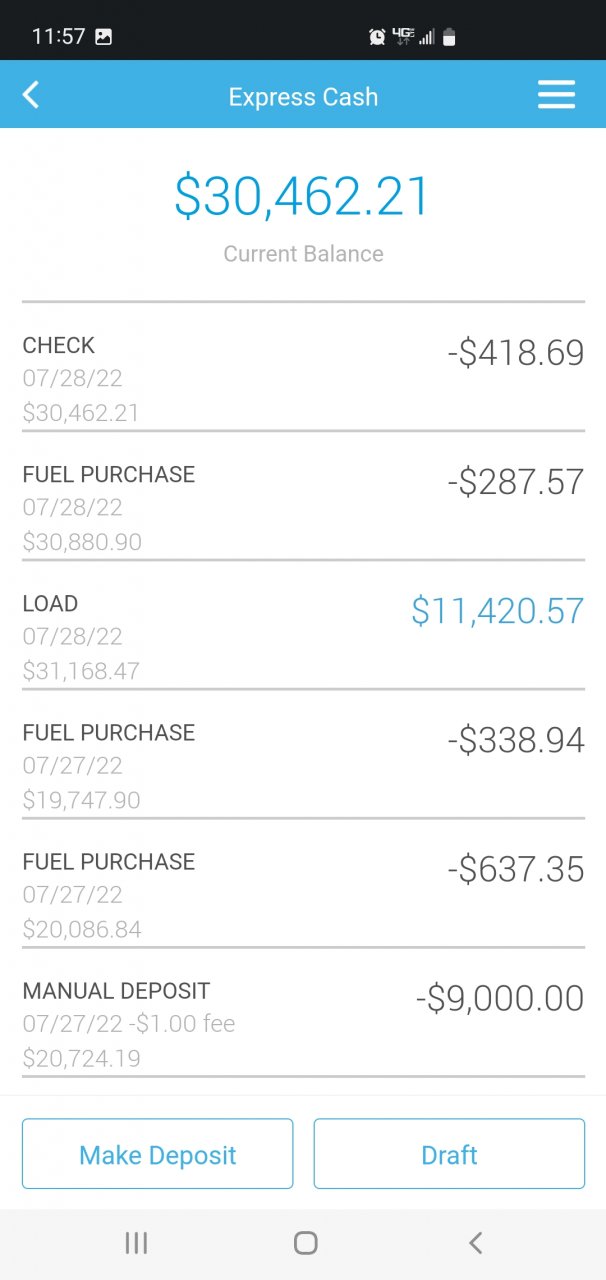Tap the Current Balance label
The height and width of the screenshot is (1280, 606).
[303, 254]
